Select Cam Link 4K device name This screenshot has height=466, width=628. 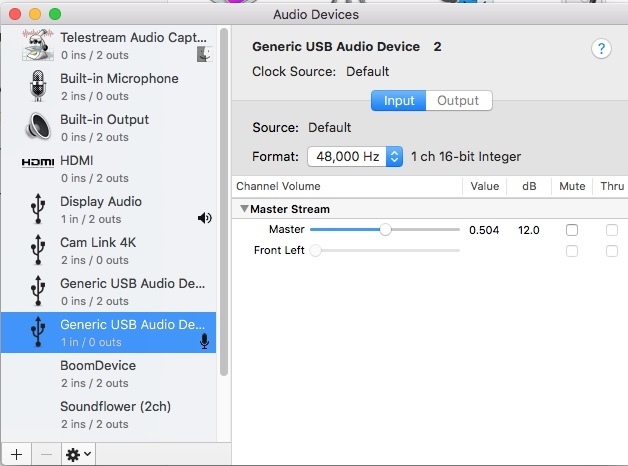click(98, 242)
